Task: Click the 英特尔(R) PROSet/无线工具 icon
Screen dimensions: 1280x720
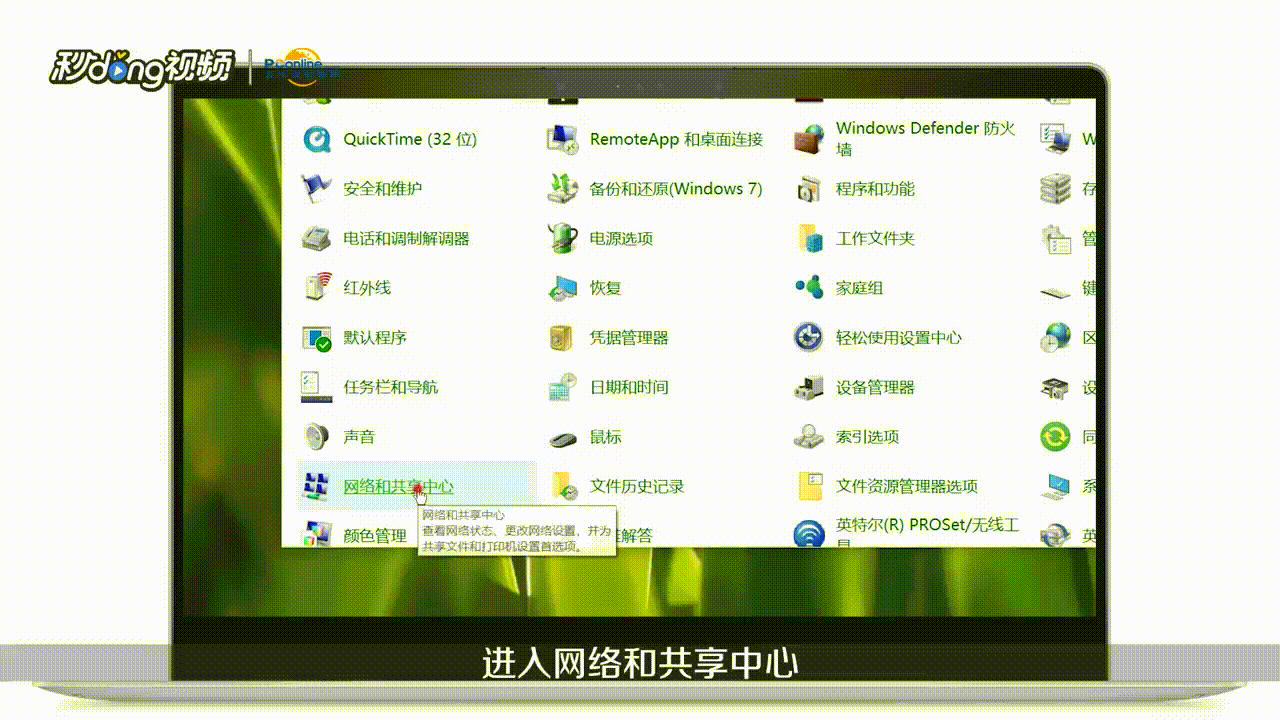Action: (x=809, y=534)
